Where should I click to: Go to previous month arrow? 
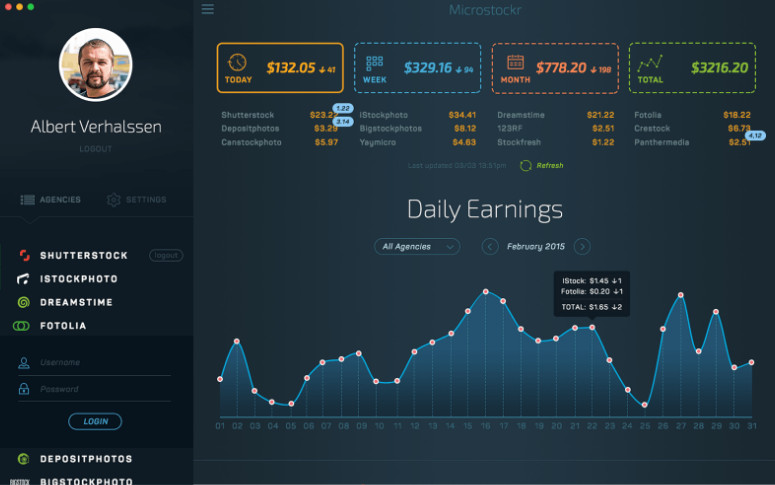click(x=490, y=246)
